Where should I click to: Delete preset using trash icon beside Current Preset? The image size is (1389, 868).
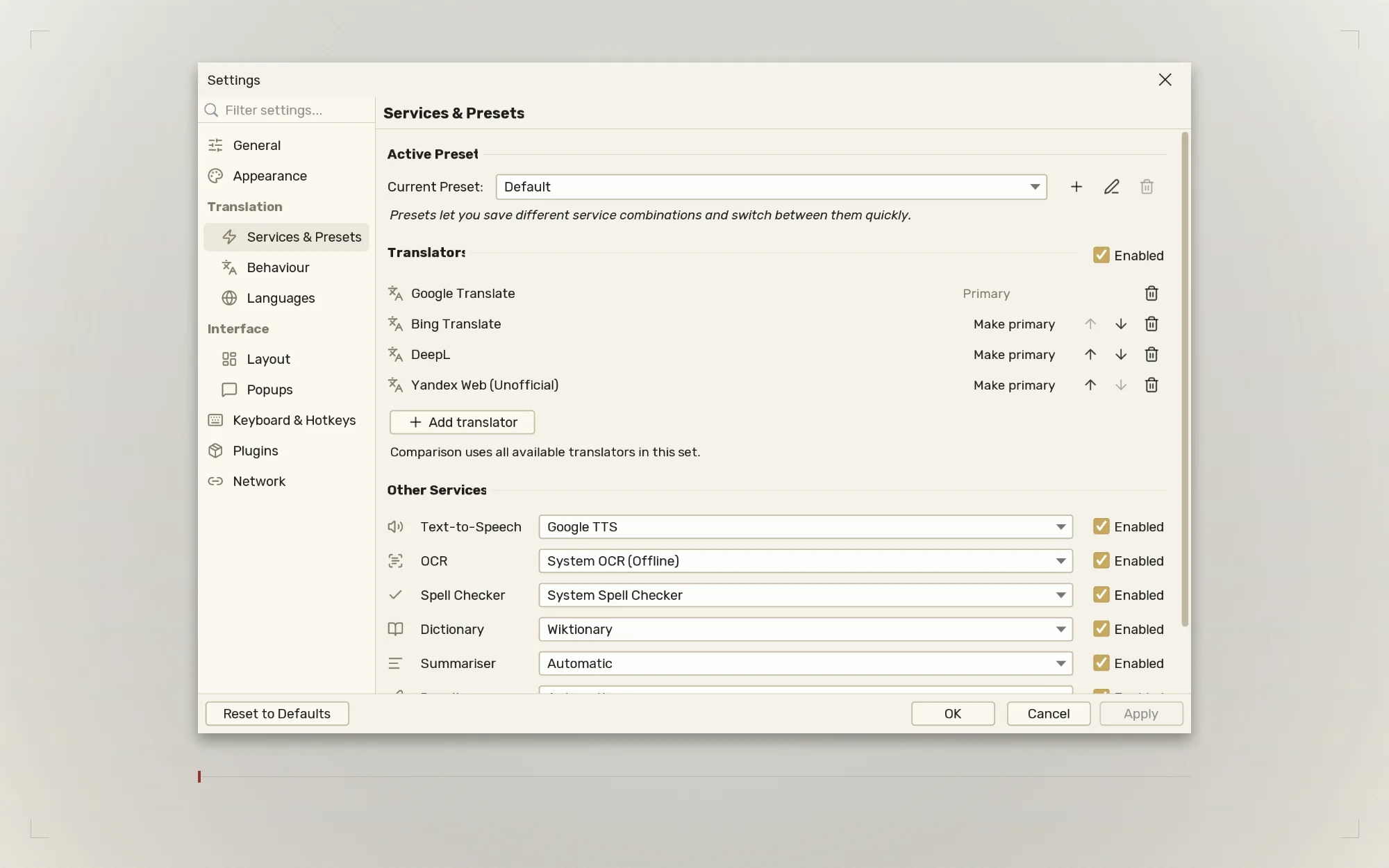(1147, 187)
